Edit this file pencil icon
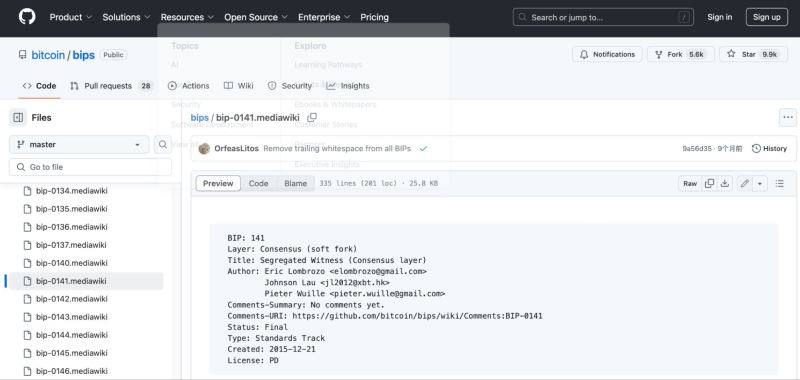800x380 pixels. [745, 184]
